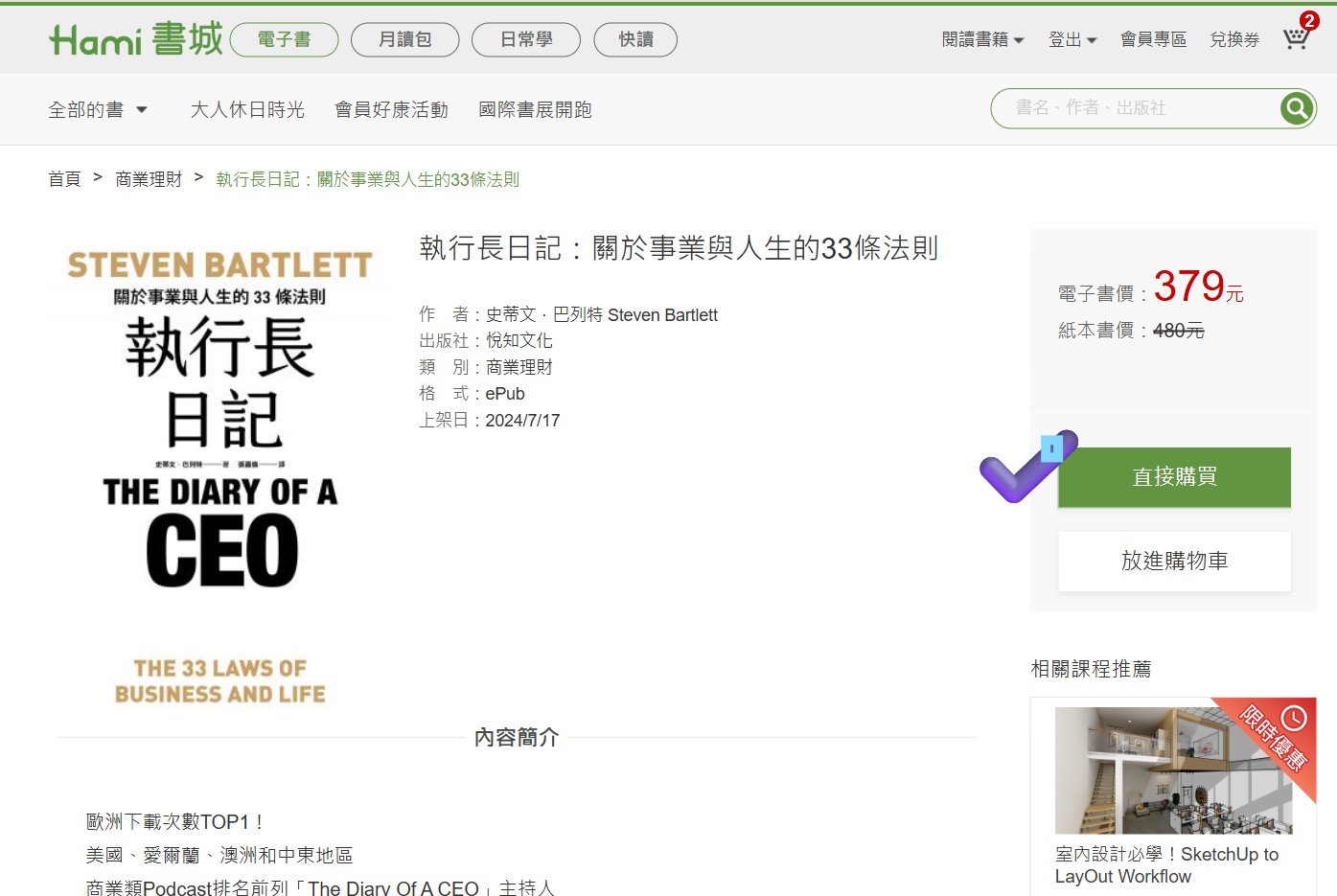1337x896 pixels.
Task: Click the 歐洲下載次數TOP1！ line
Action: [174, 821]
